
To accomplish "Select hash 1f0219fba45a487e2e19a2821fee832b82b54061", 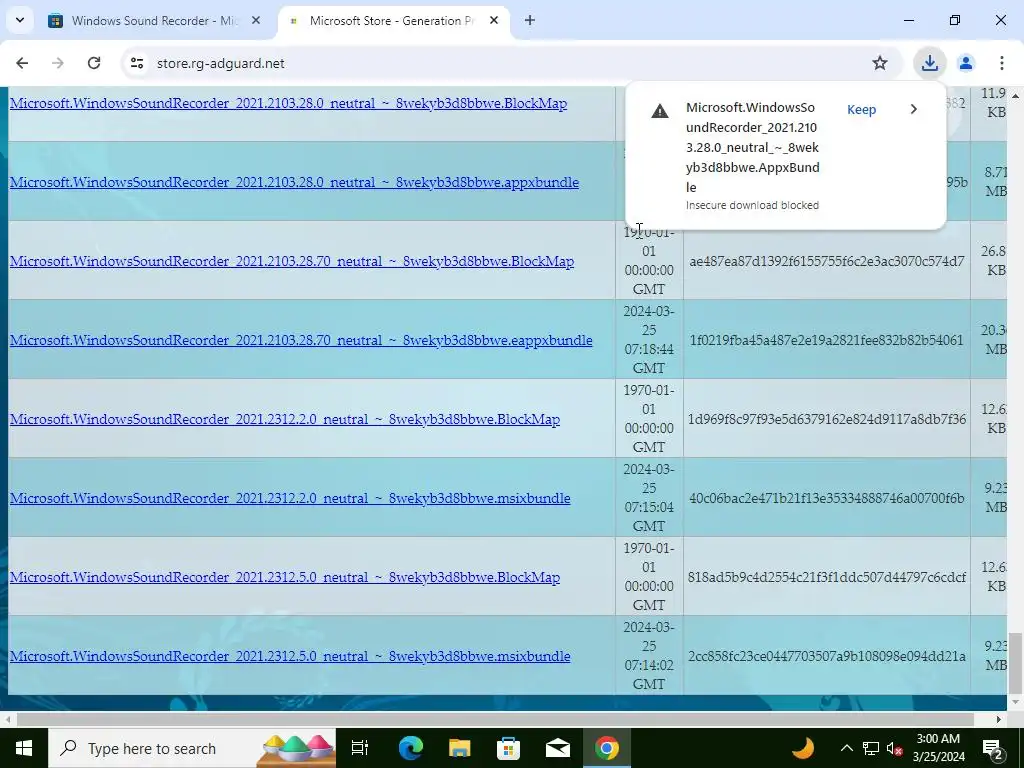I will [827, 340].
